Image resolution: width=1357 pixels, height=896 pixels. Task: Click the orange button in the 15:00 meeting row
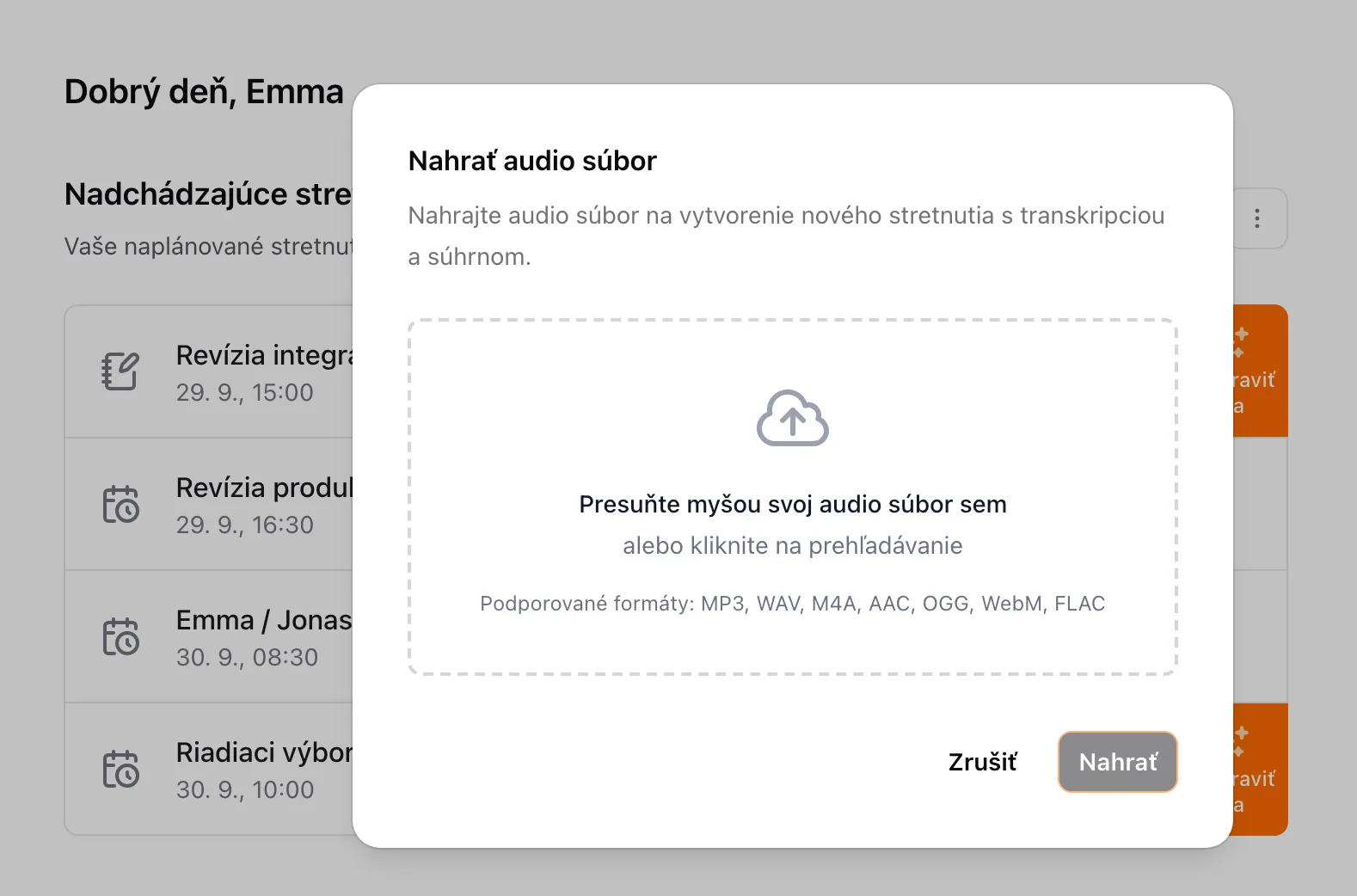tap(1260, 371)
